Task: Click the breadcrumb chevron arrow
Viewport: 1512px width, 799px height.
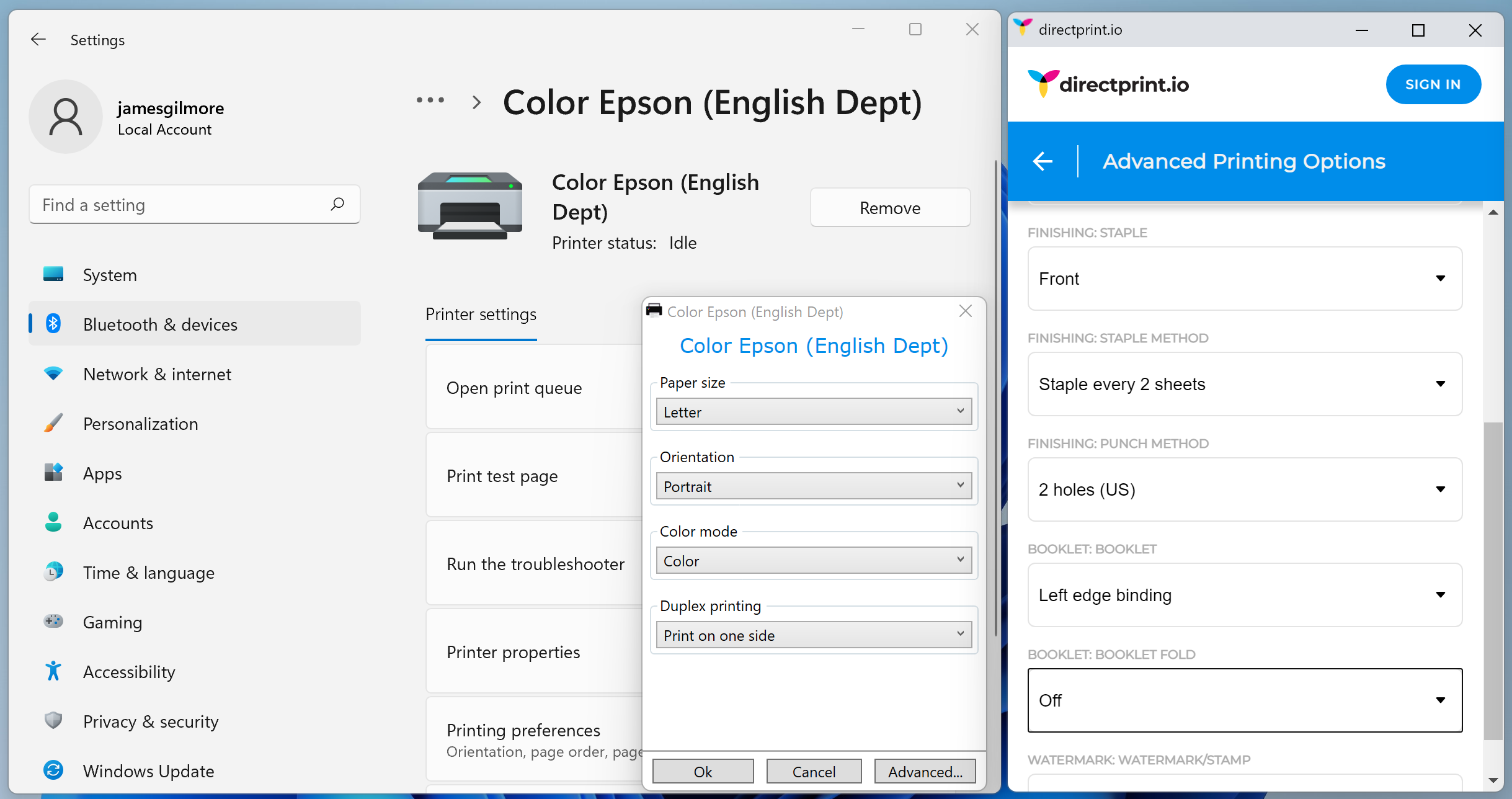Action: (x=476, y=102)
